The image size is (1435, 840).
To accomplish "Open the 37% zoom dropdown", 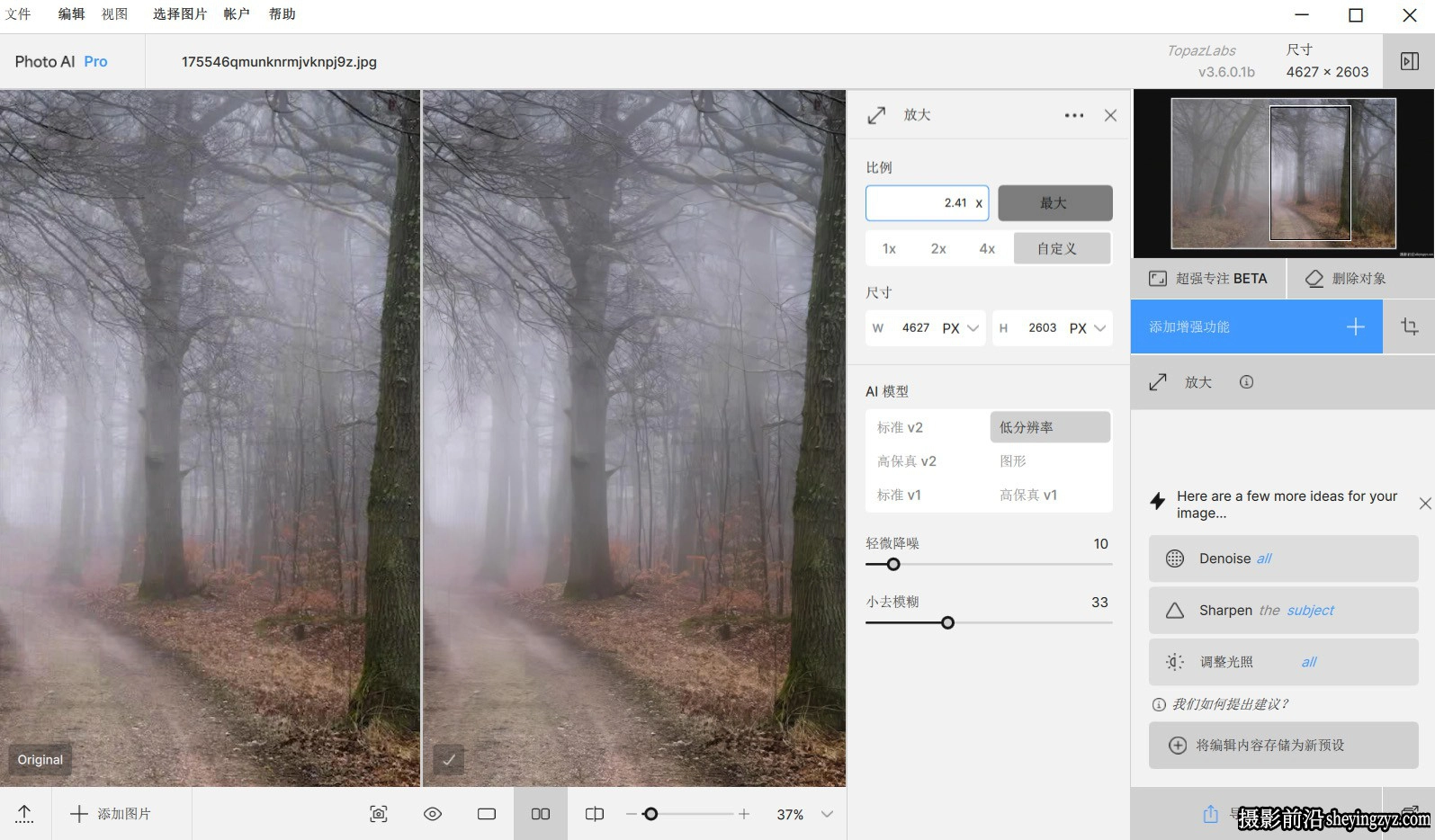I will coord(805,814).
